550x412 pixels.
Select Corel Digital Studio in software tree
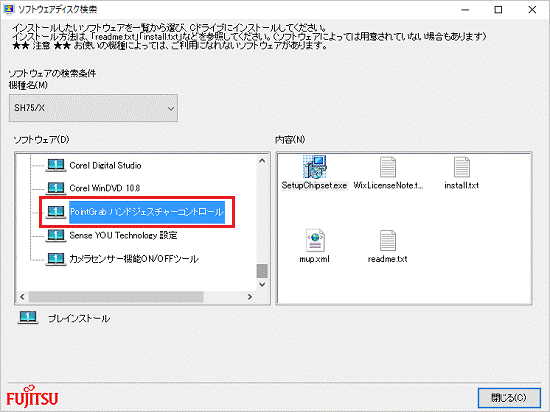[x=105, y=166]
